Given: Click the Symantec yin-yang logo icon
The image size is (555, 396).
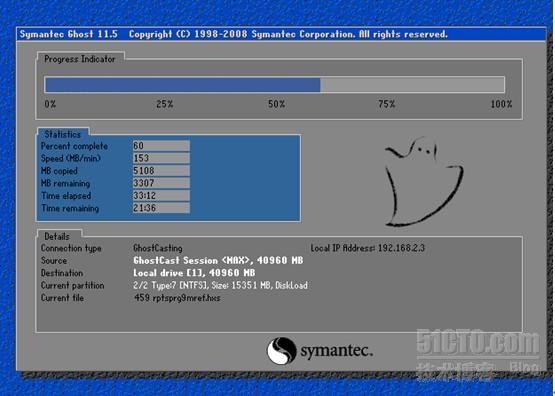Looking at the screenshot, I should pos(281,351).
